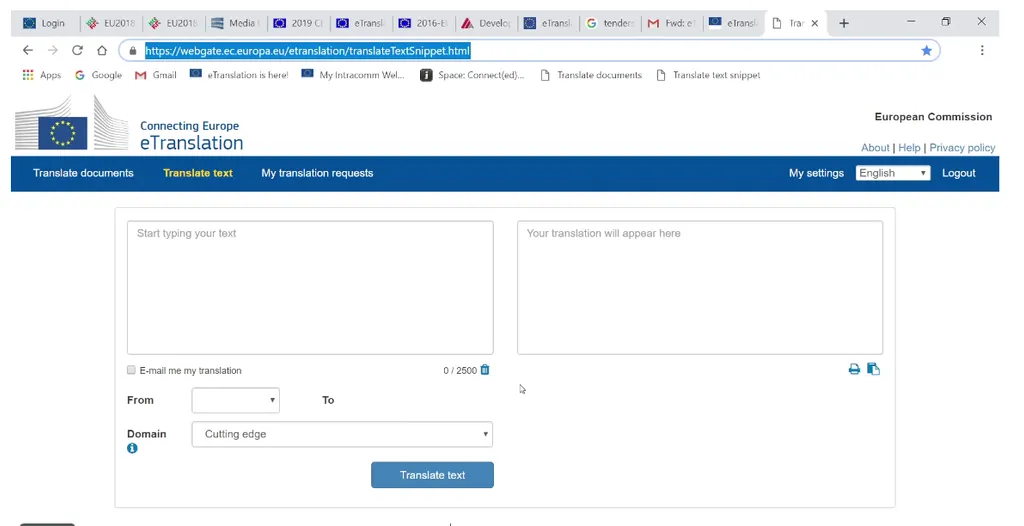Viewport: 1024px width, 526px height.
Task: Click the About link
Action: (875, 148)
